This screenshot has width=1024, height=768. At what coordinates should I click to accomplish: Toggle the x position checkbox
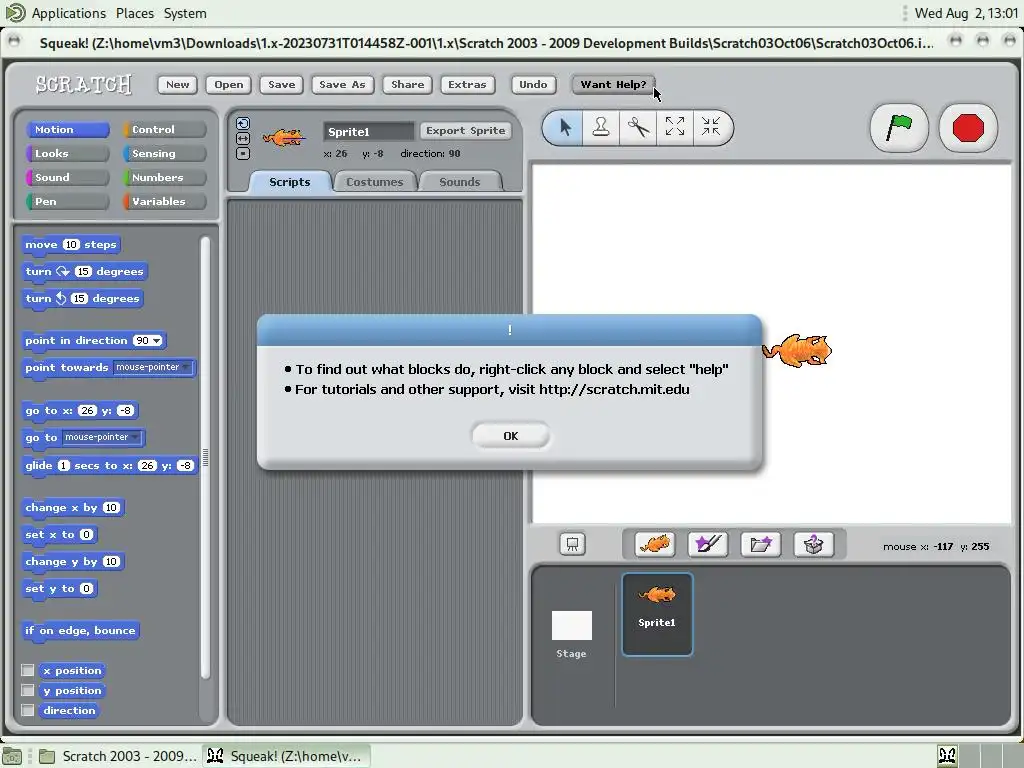click(x=27, y=670)
